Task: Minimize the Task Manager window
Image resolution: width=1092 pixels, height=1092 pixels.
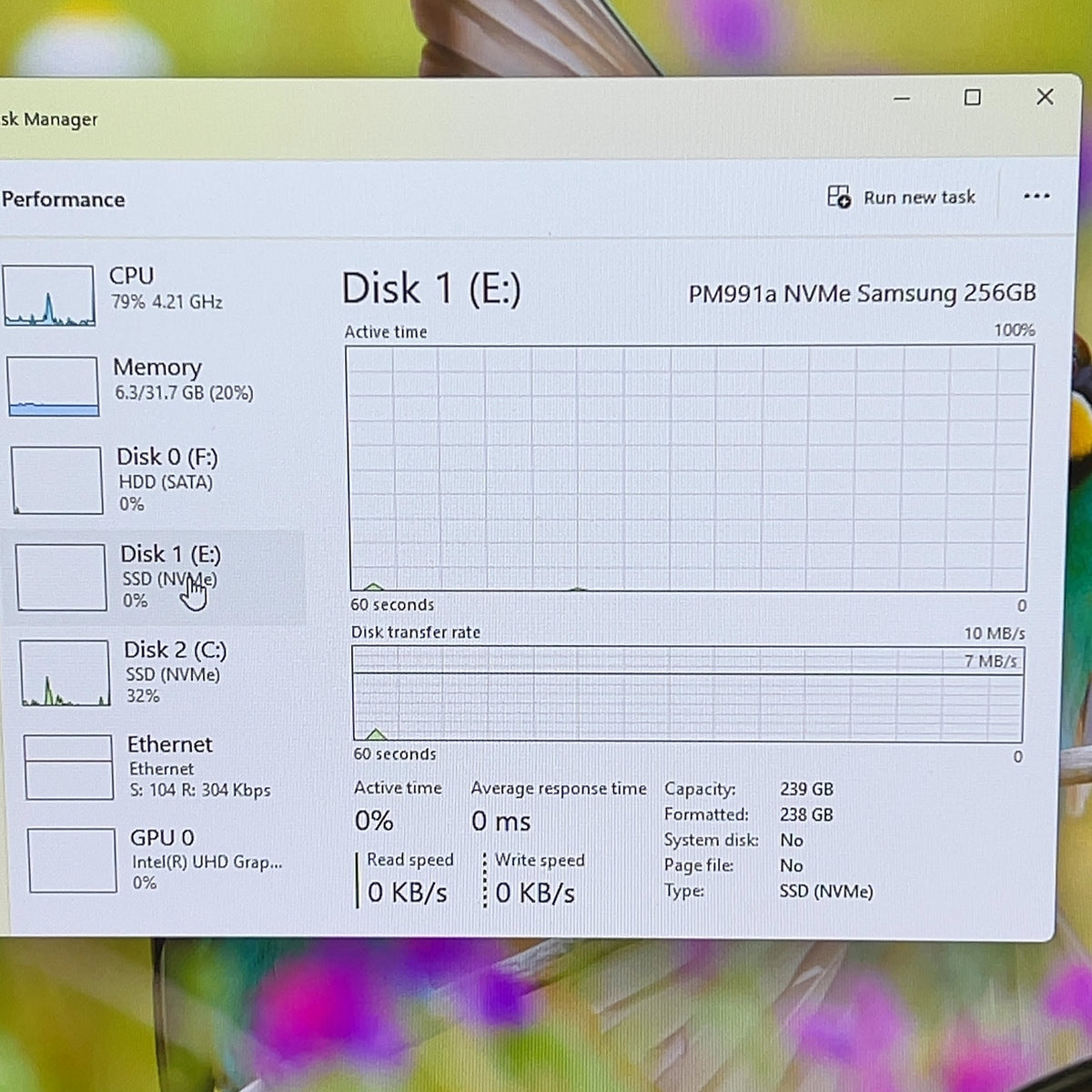Action: (902, 98)
